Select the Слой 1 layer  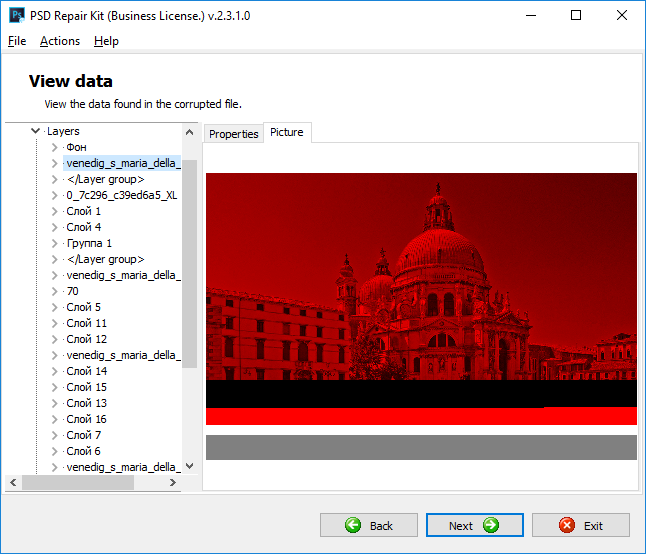coord(84,211)
